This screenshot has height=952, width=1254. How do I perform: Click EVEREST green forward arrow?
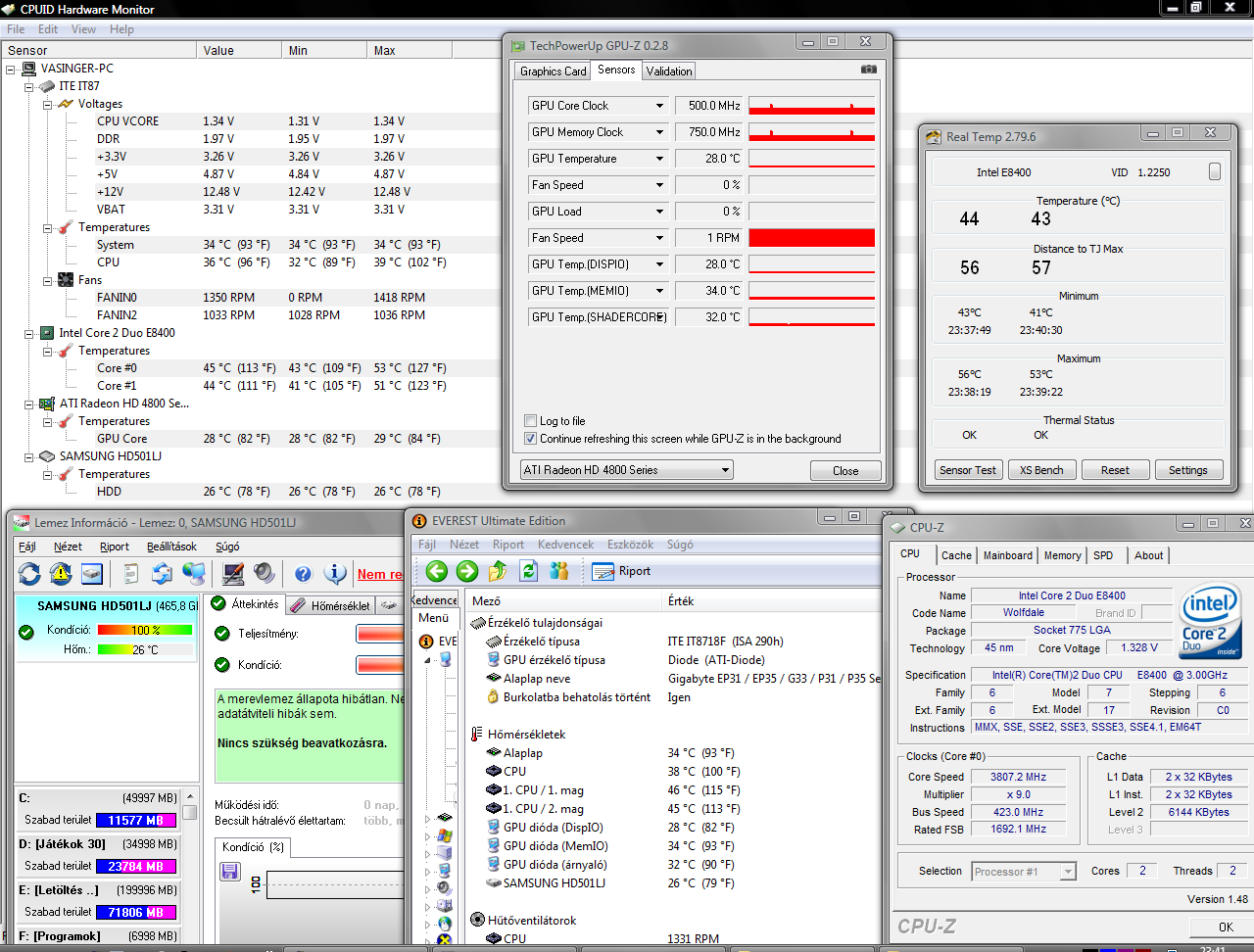[467, 571]
